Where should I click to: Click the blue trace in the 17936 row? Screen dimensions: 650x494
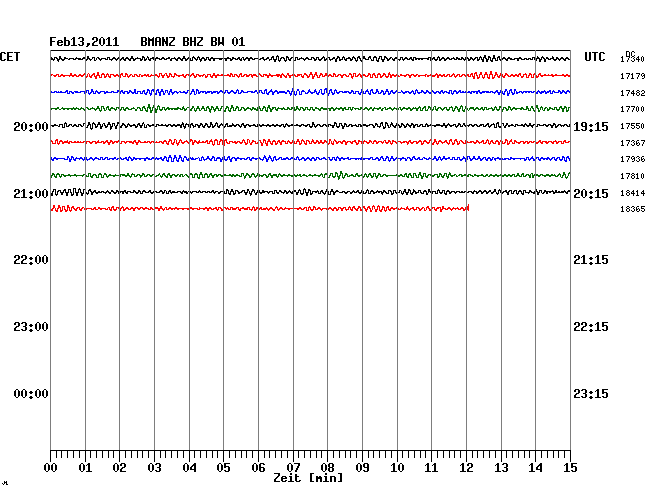310,159
